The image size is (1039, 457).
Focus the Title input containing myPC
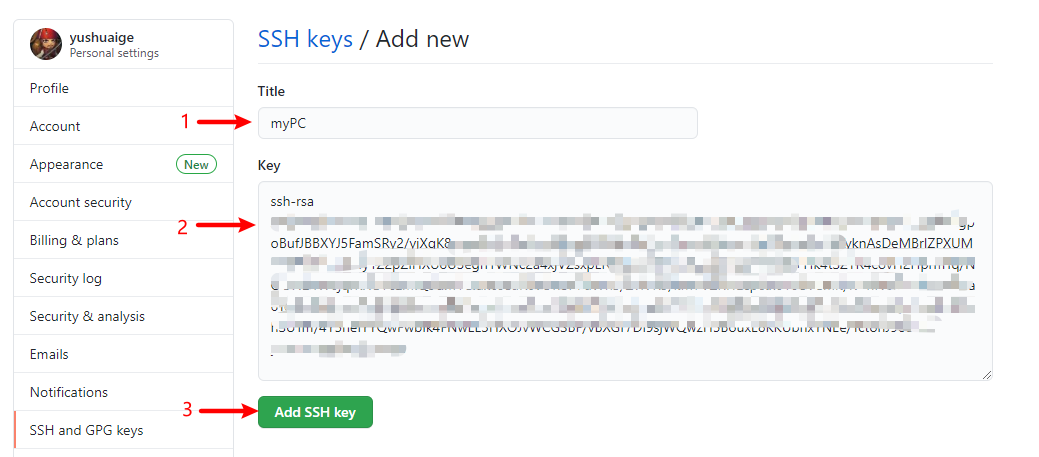coord(478,123)
